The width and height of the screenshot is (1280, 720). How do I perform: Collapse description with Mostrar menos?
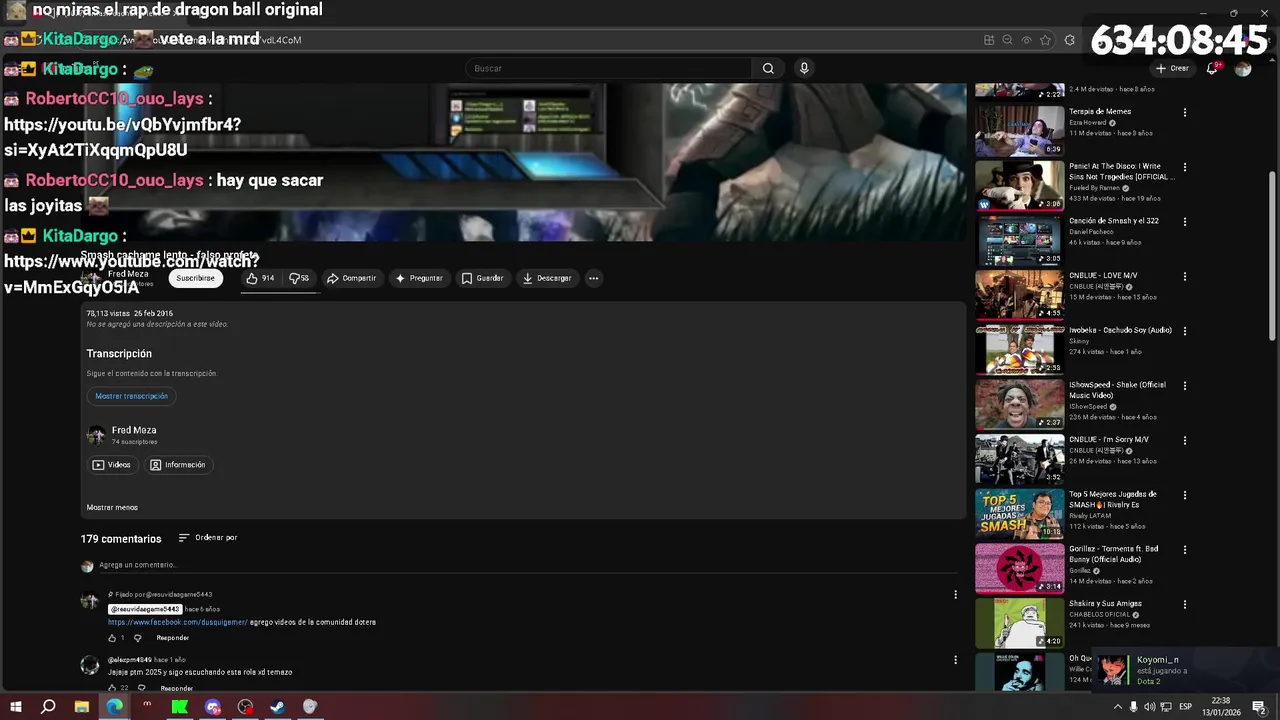[112, 507]
